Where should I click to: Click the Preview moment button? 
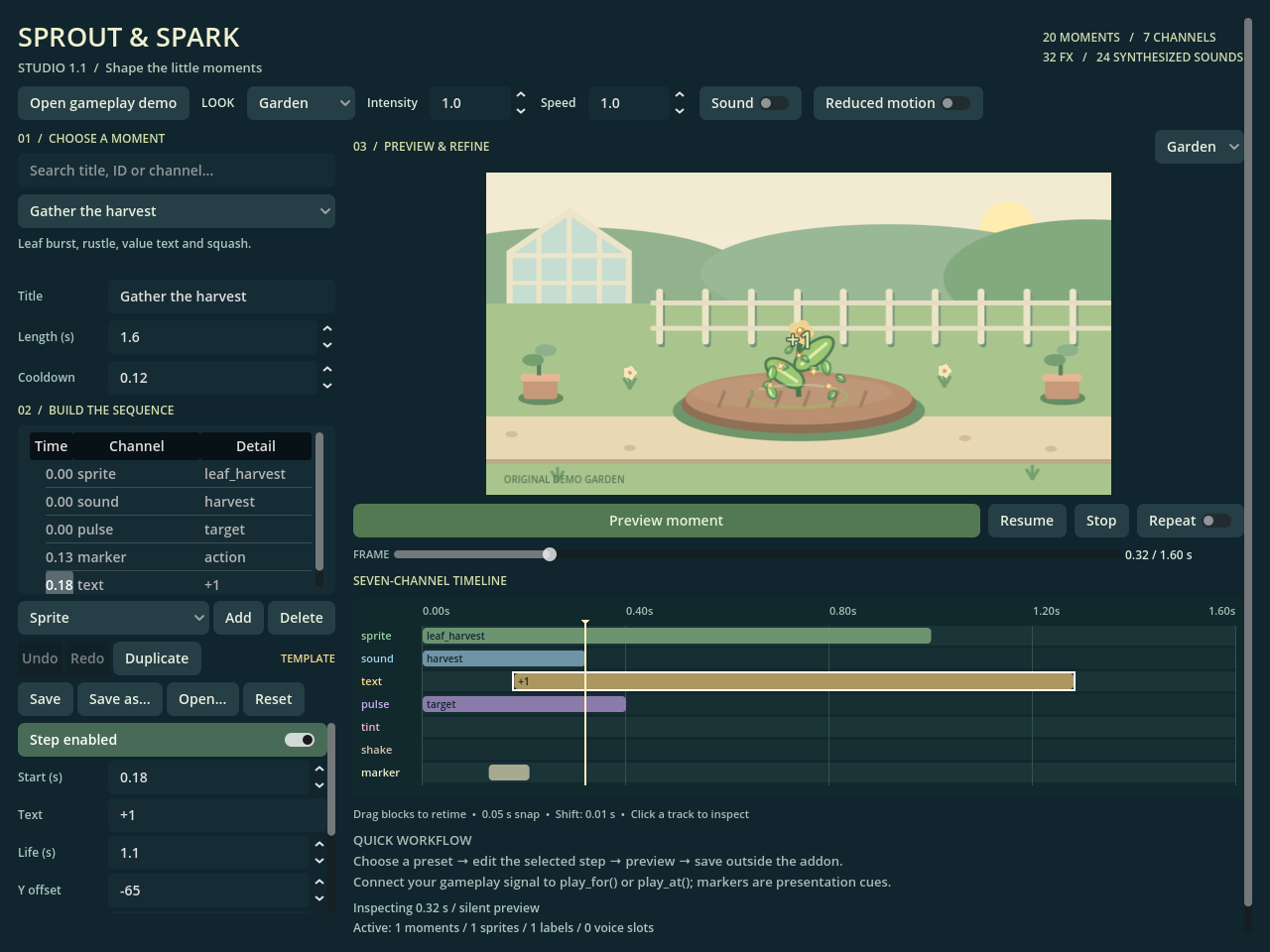(x=667, y=521)
